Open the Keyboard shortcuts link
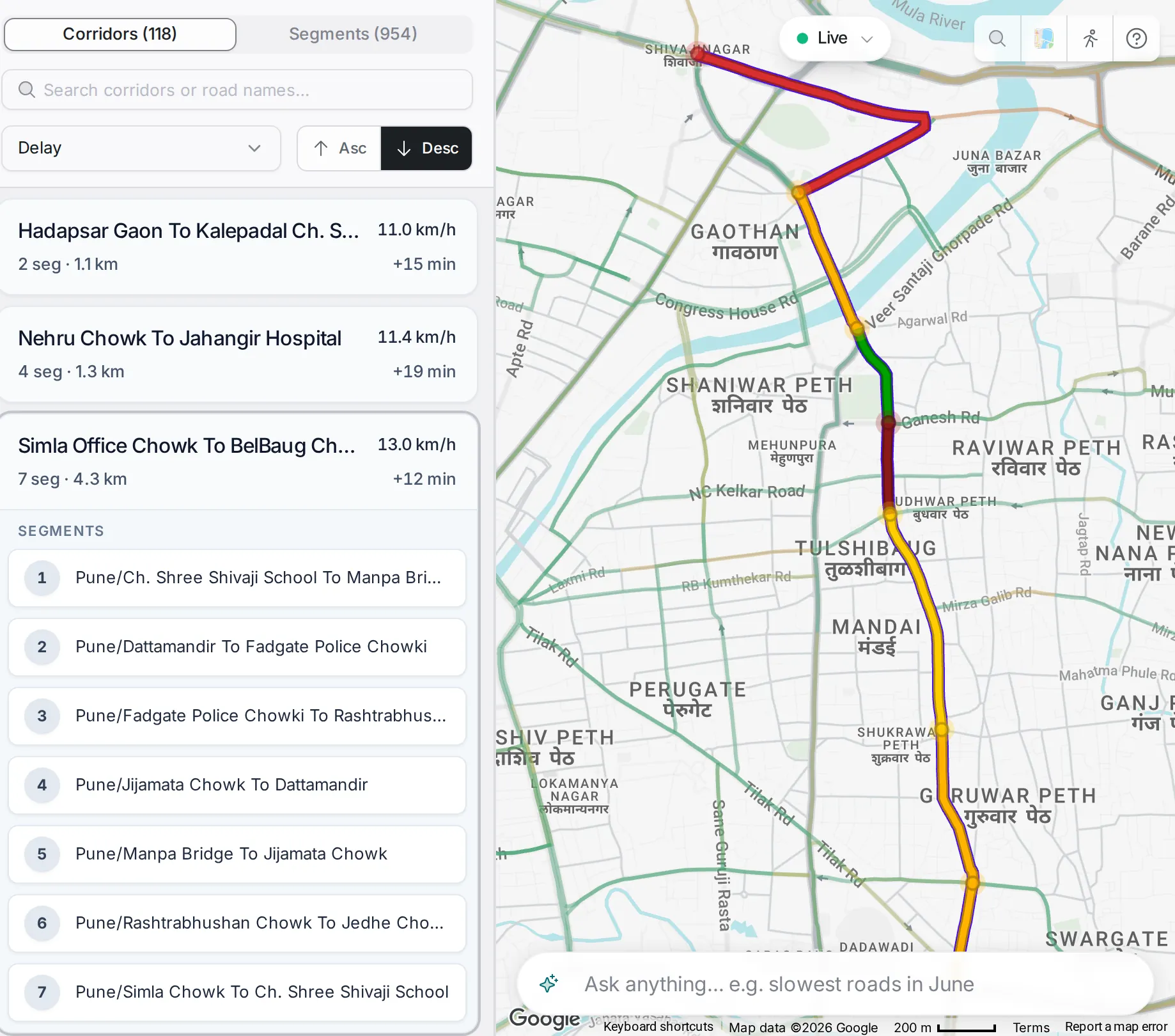Image resolution: width=1175 pixels, height=1036 pixels. tap(658, 1026)
